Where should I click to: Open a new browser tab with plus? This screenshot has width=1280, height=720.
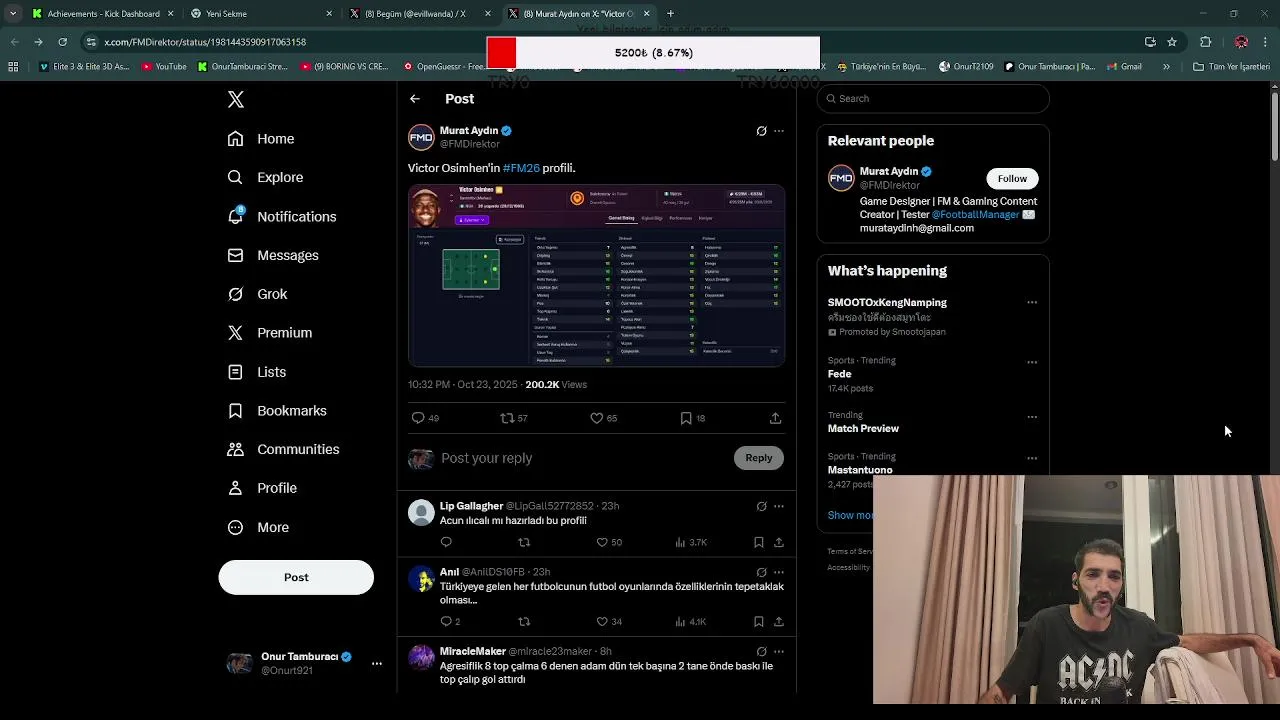click(x=670, y=14)
